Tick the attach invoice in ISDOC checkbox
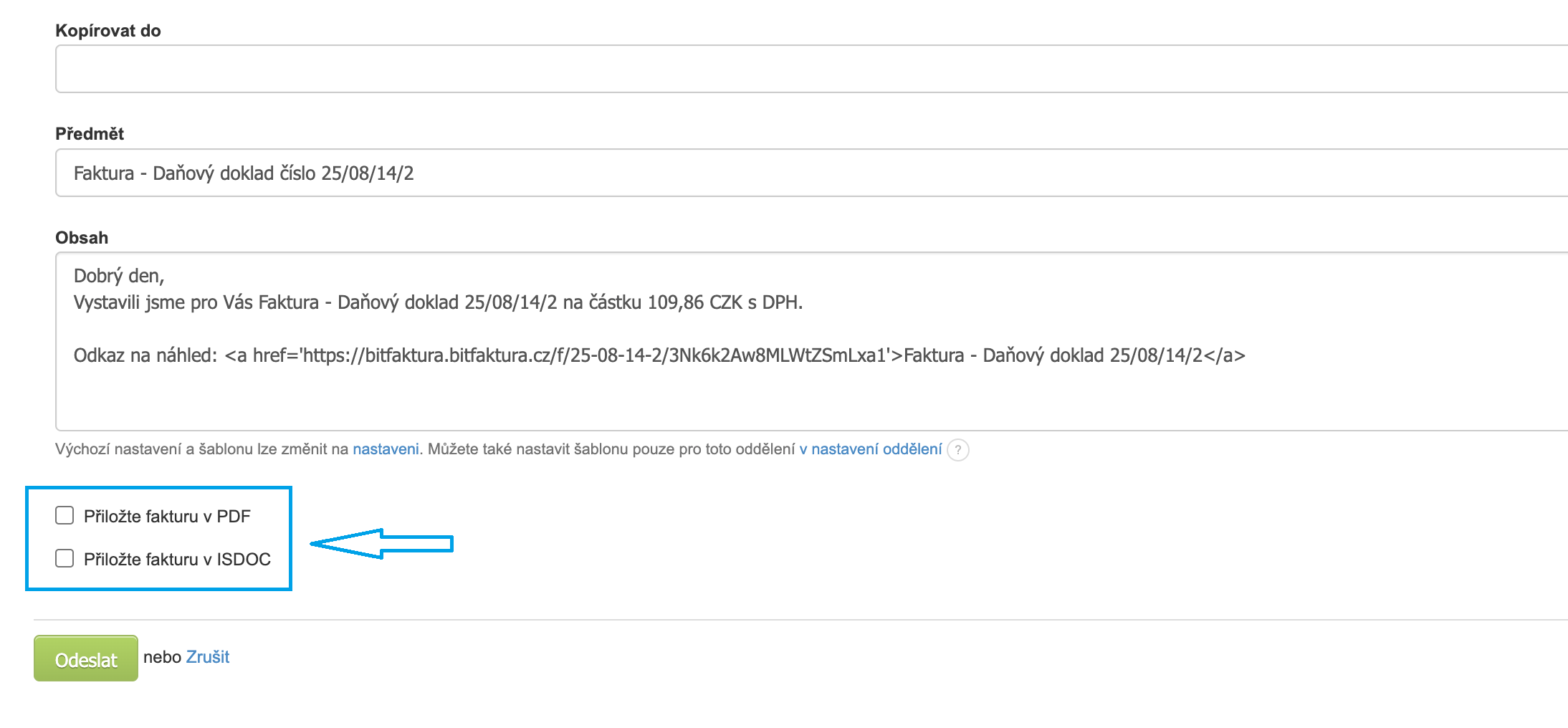The height and width of the screenshot is (728, 1568). pos(64,559)
